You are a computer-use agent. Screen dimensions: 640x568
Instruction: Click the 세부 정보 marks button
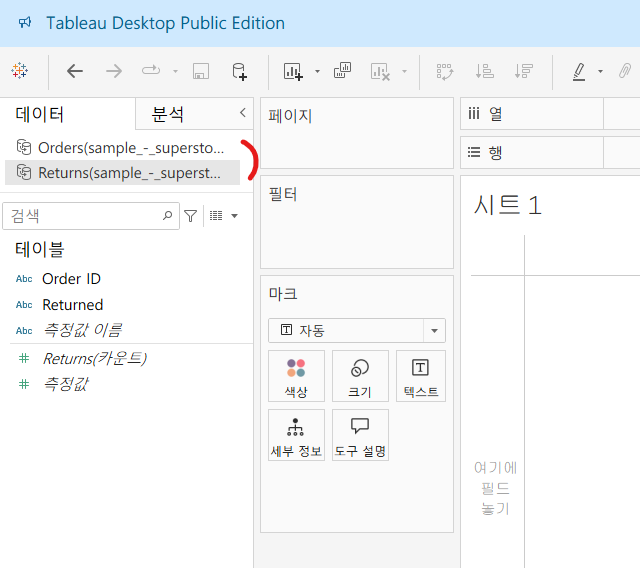[296, 435]
